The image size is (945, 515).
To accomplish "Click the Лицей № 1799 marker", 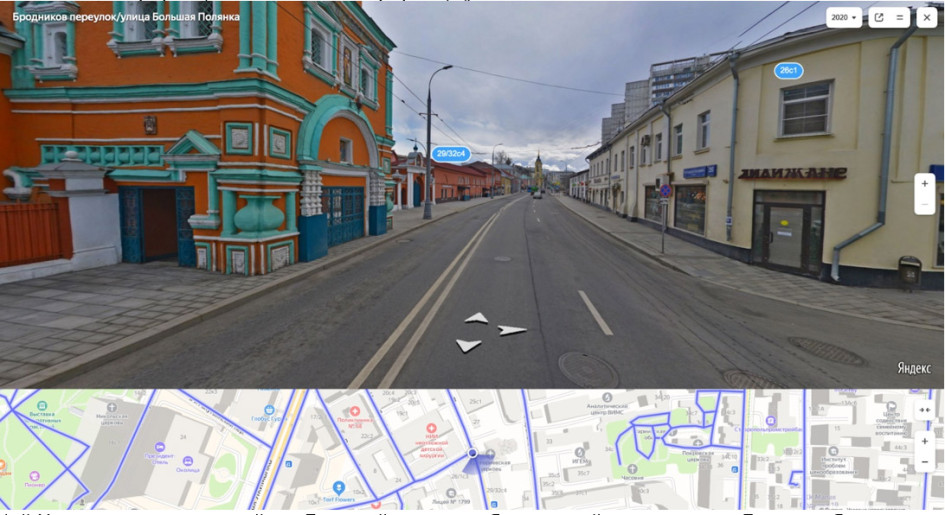I will tap(451, 493).
